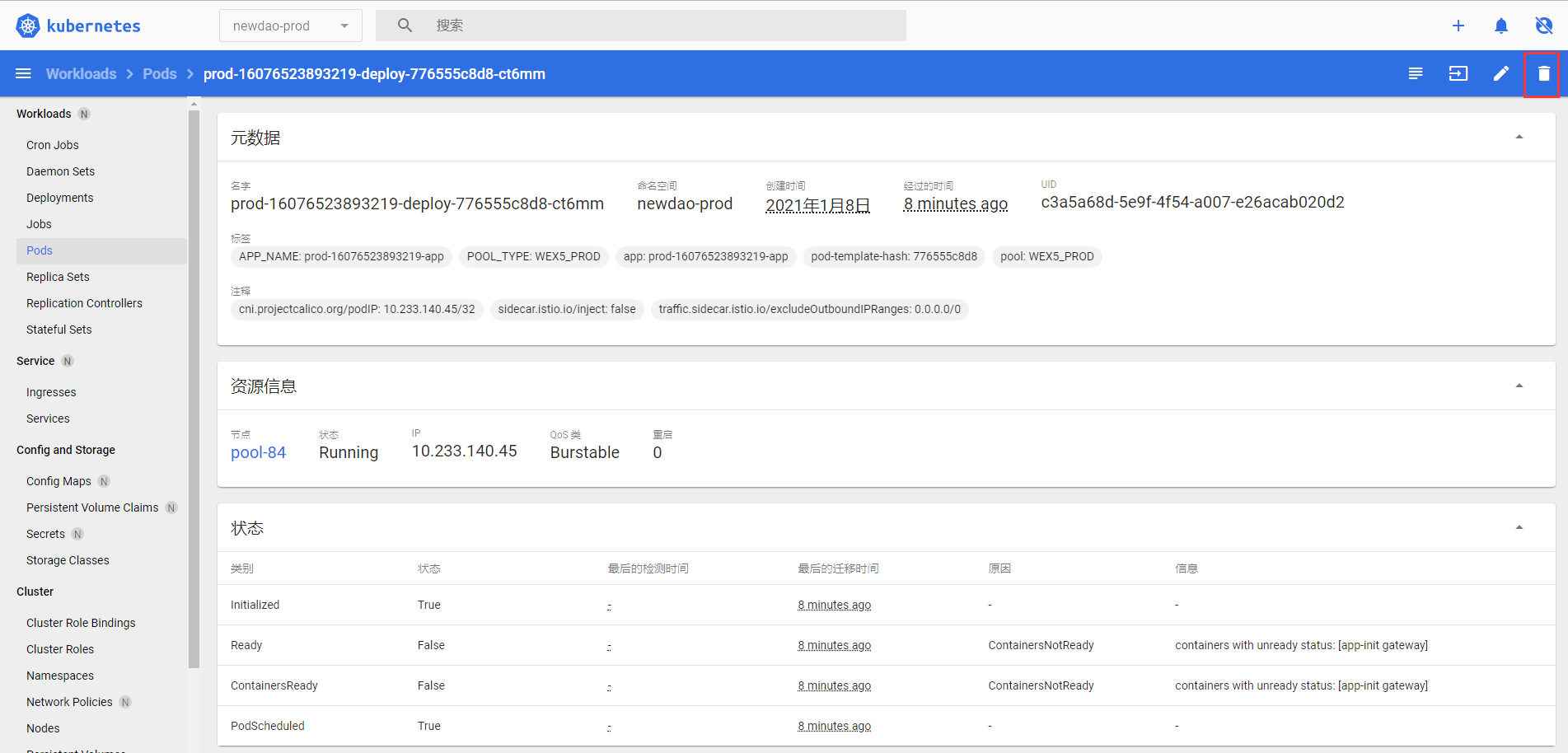Click the plus create resource icon
This screenshot has height=753, width=1568.
point(1458,26)
